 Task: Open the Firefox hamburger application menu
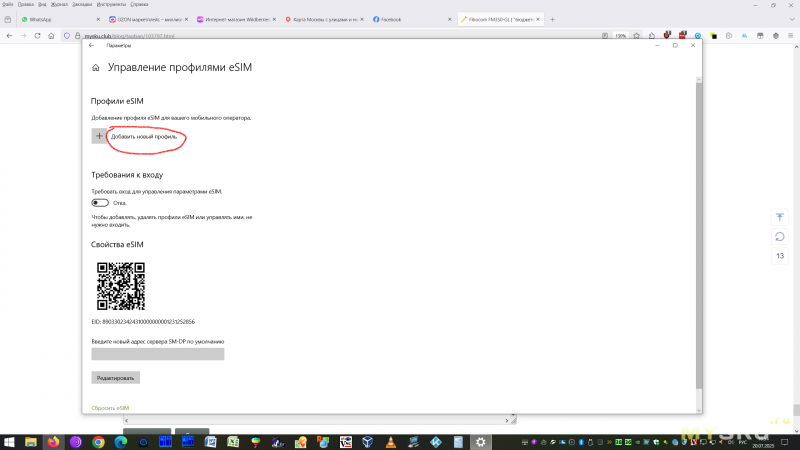[790, 36]
